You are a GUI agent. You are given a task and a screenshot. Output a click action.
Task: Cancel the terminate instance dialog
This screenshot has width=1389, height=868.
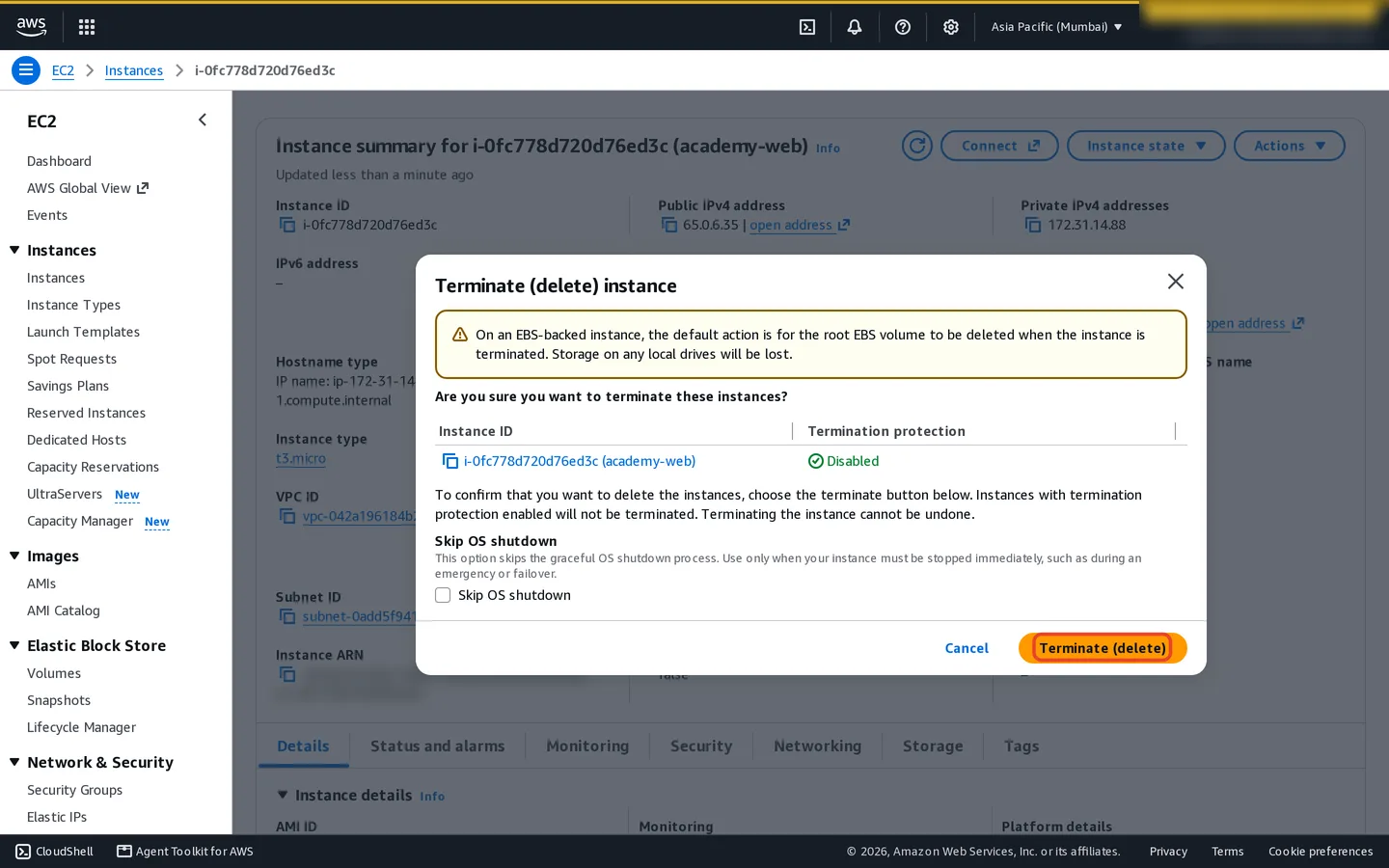point(967,648)
